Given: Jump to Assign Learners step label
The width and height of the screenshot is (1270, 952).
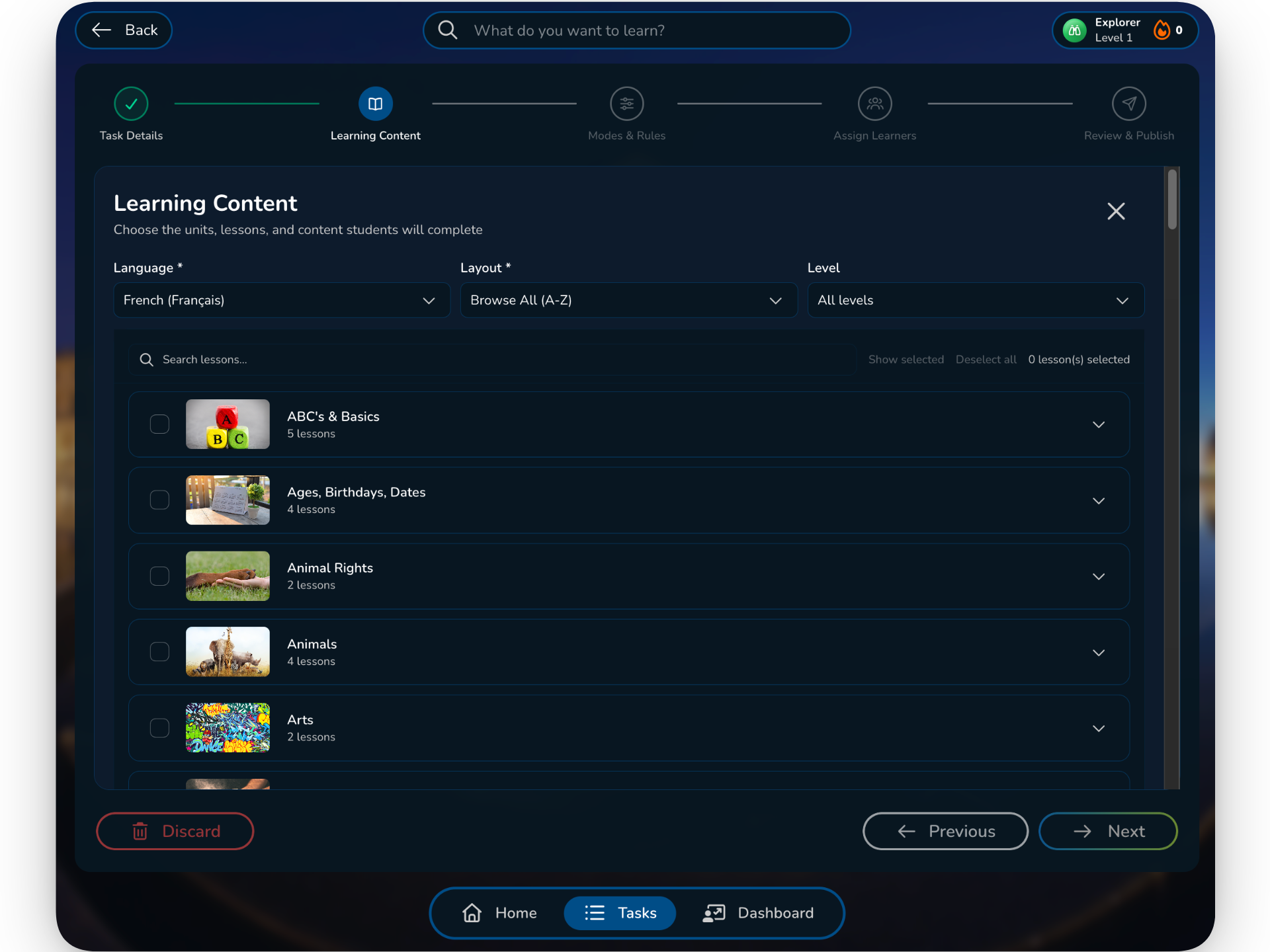Looking at the screenshot, I should click(874, 136).
